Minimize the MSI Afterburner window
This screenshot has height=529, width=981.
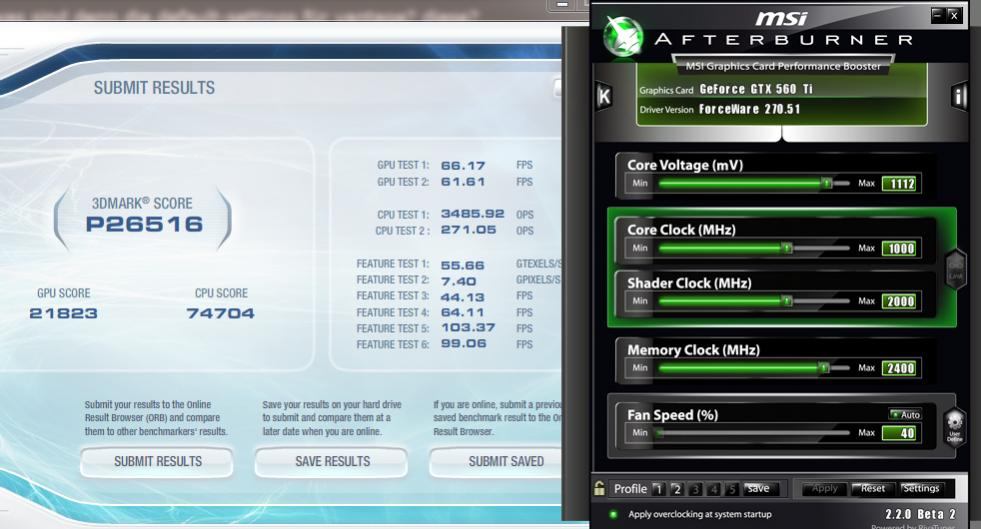point(937,14)
